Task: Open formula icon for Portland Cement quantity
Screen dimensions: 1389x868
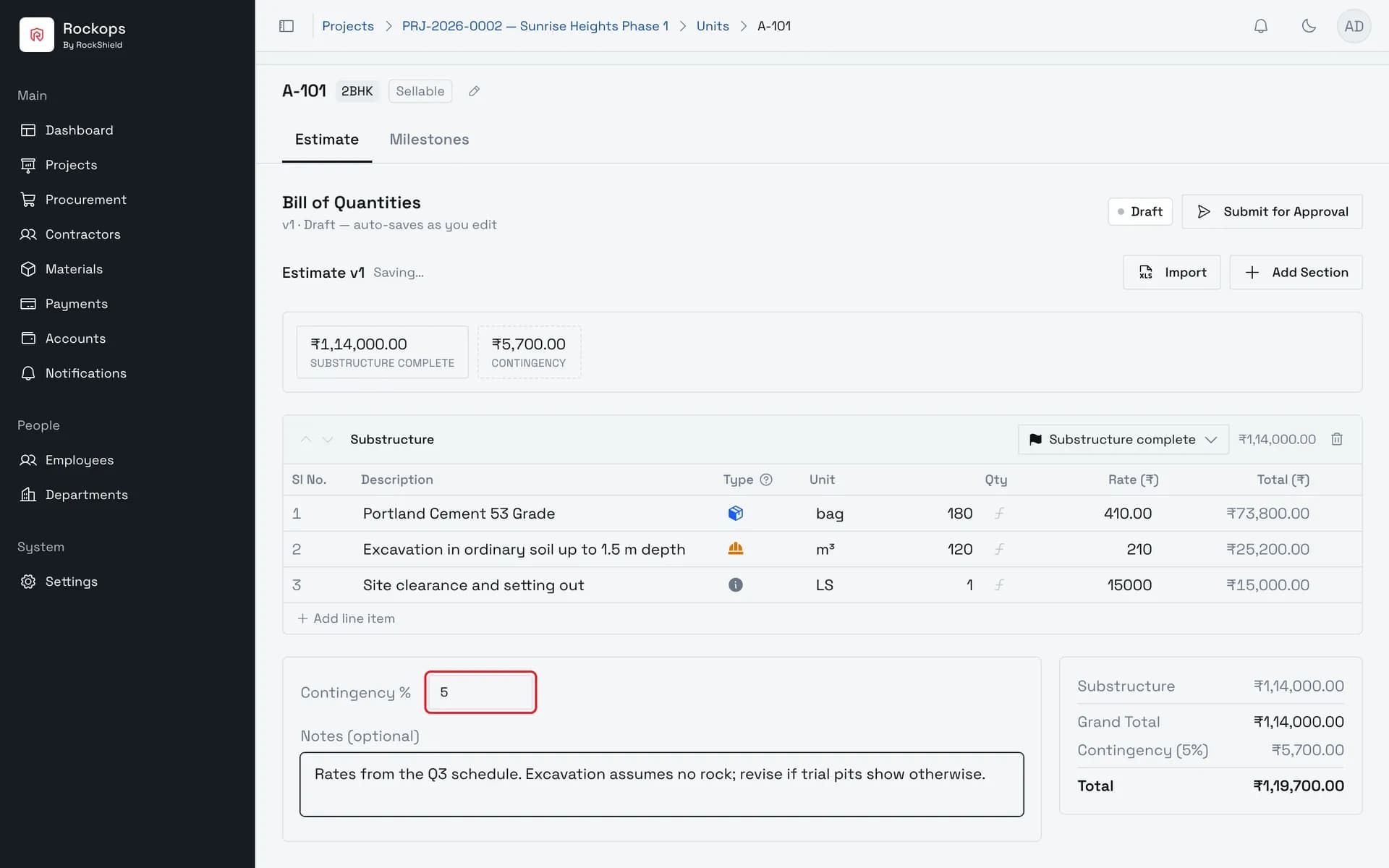Action: coord(999,514)
